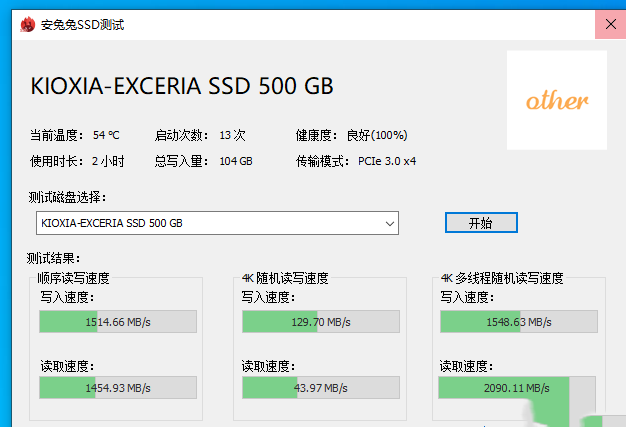Click the sequential write 1514.66 MB/s progress bar

click(x=118, y=322)
